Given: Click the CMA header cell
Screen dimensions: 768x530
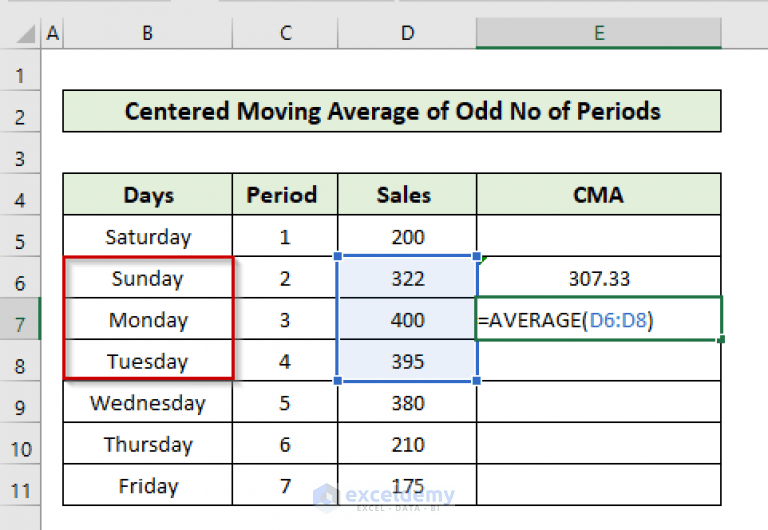Looking at the screenshot, I should (599, 194).
